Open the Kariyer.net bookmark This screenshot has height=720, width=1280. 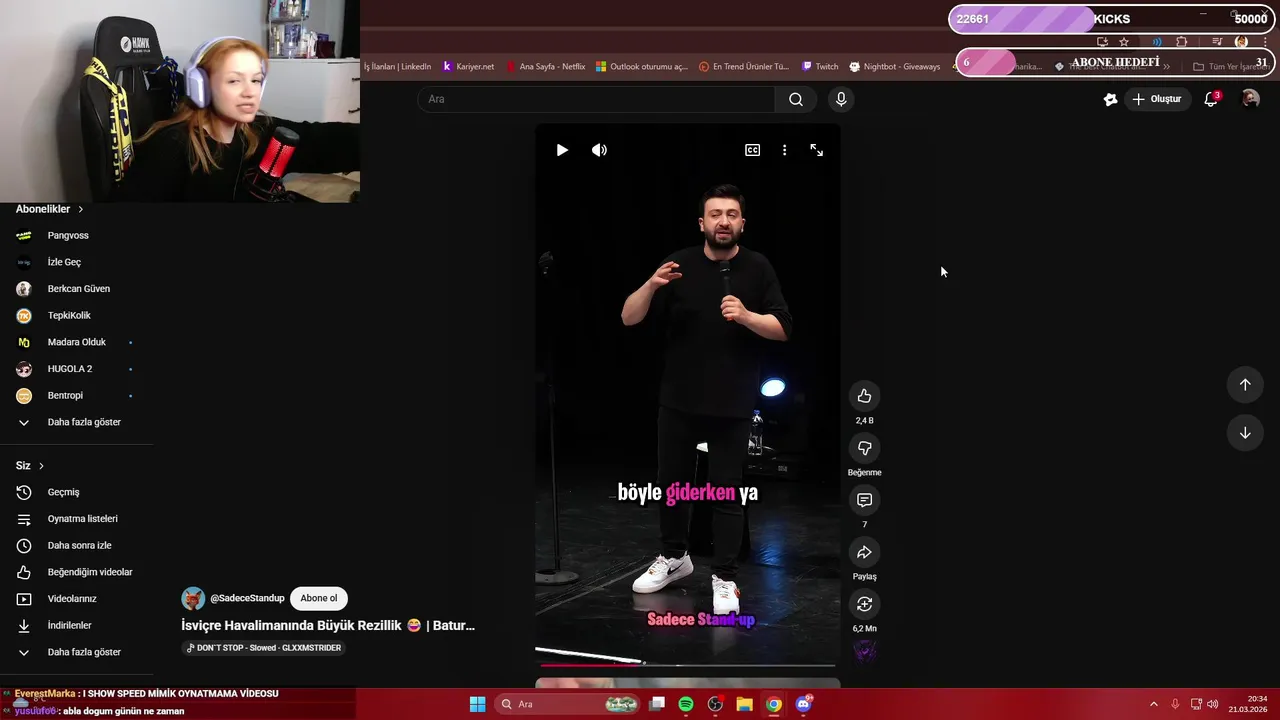coord(469,67)
